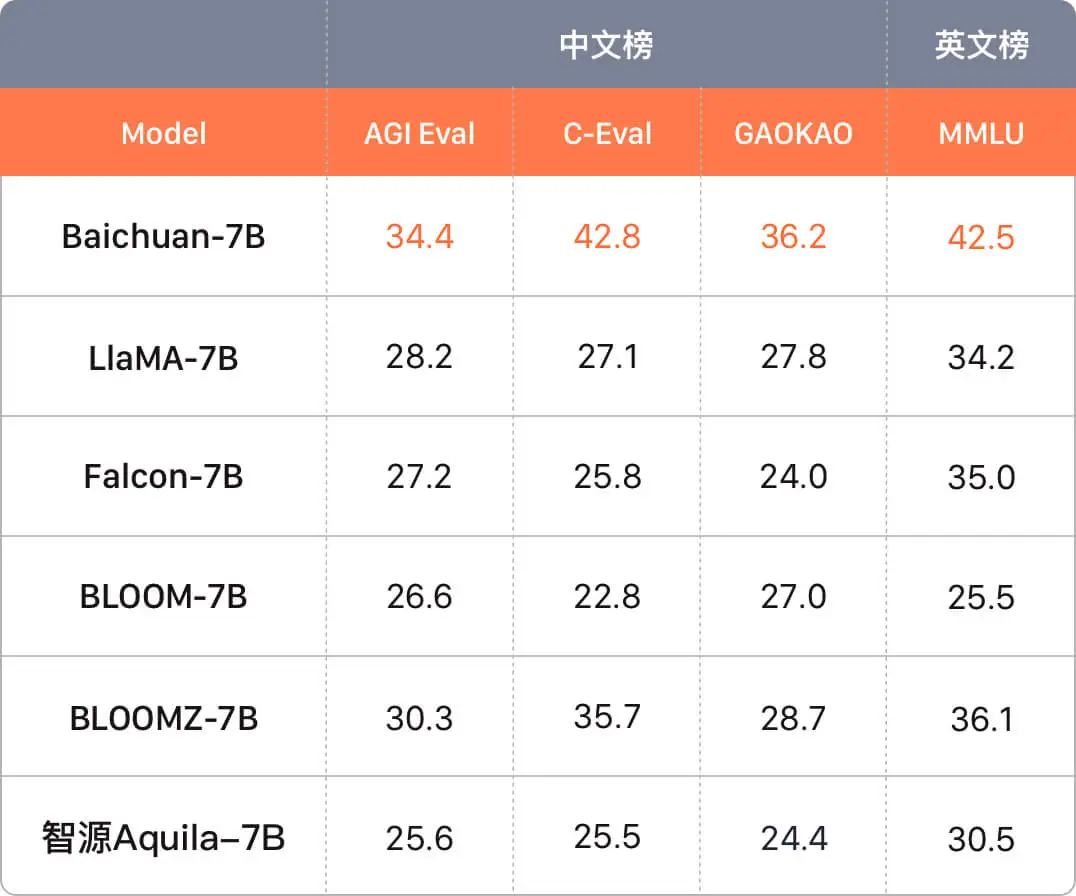This screenshot has height=896, width=1076.
Task: Click Baichuan-7B's AGI Eval score 34.4
Action: (x=419, y=236)
